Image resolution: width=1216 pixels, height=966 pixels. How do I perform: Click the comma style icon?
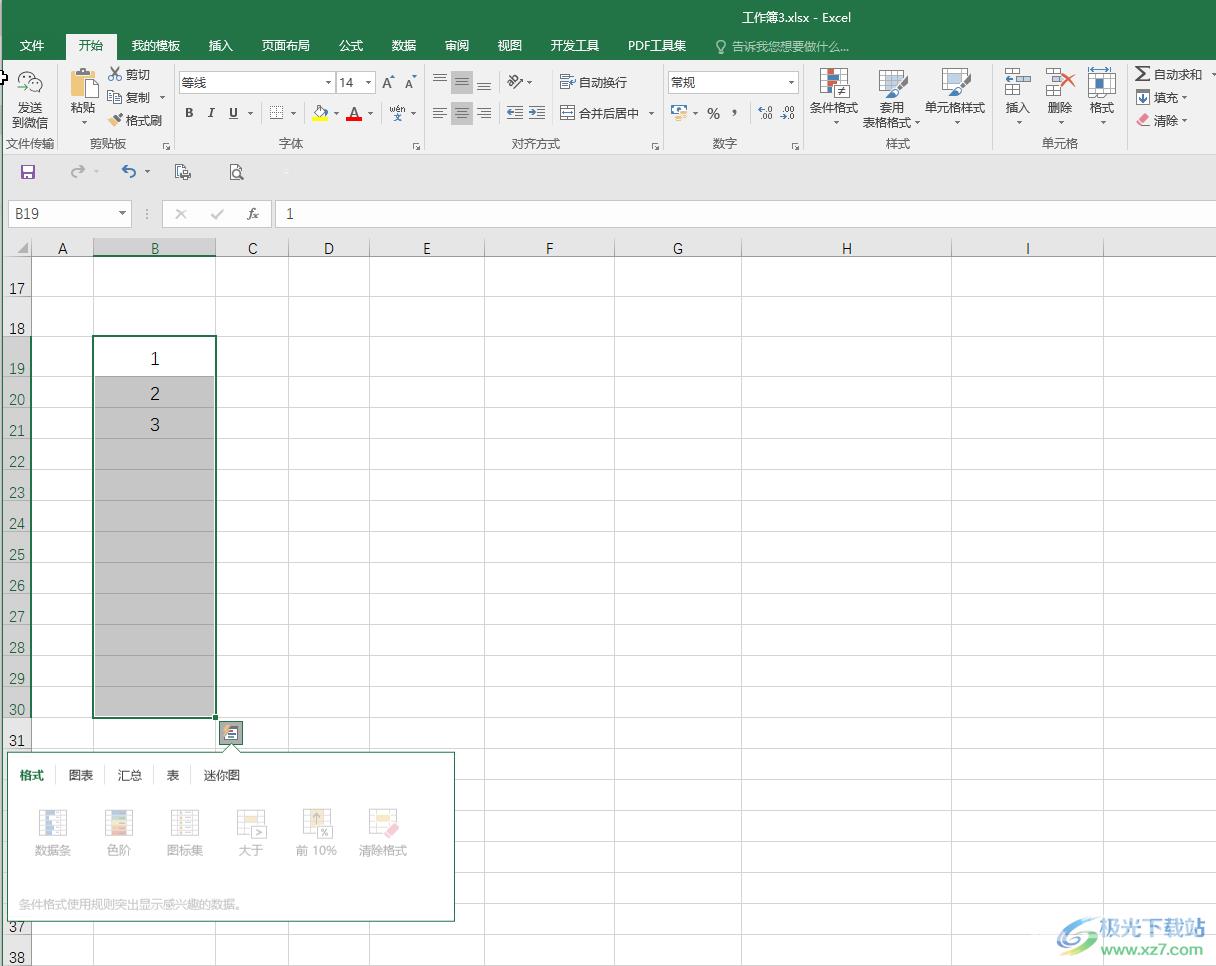735,113
